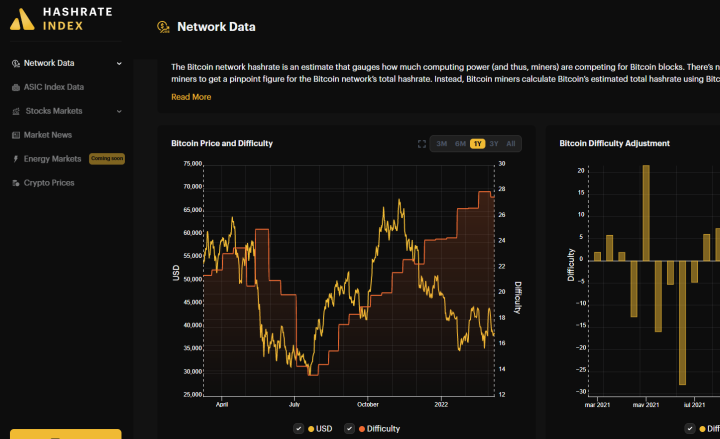Collapse the Network Data chevron
This screenshot has width=720, height=439.
point(119,63)
